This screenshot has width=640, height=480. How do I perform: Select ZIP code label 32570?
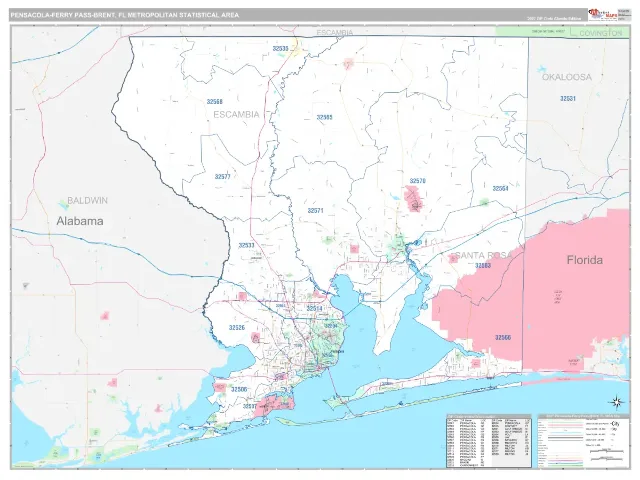[418, 181]
